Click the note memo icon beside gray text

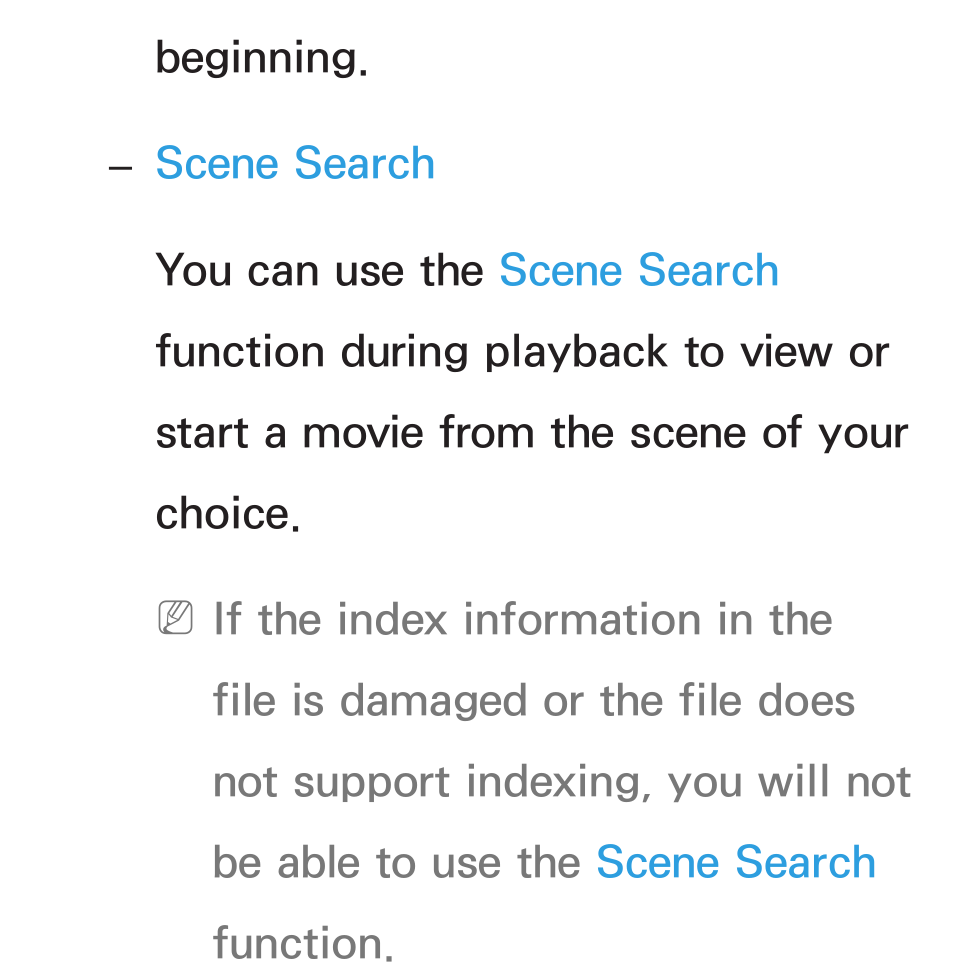coord(176,617)
